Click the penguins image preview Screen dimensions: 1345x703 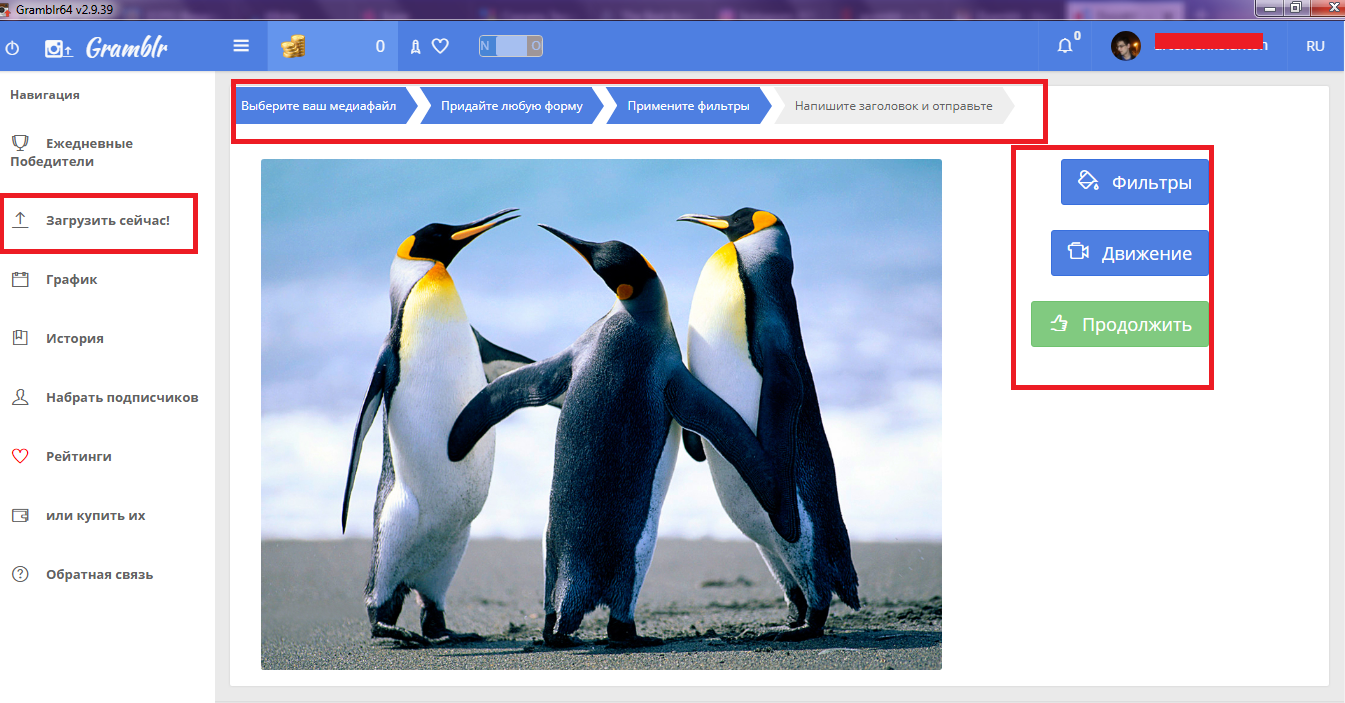(601, 414)
